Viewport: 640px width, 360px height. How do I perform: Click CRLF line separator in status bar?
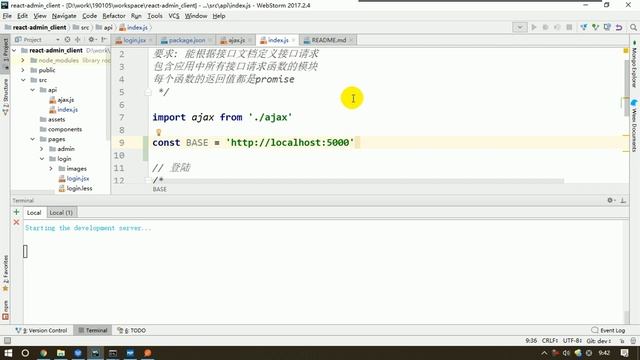click(x=550, y=341)
